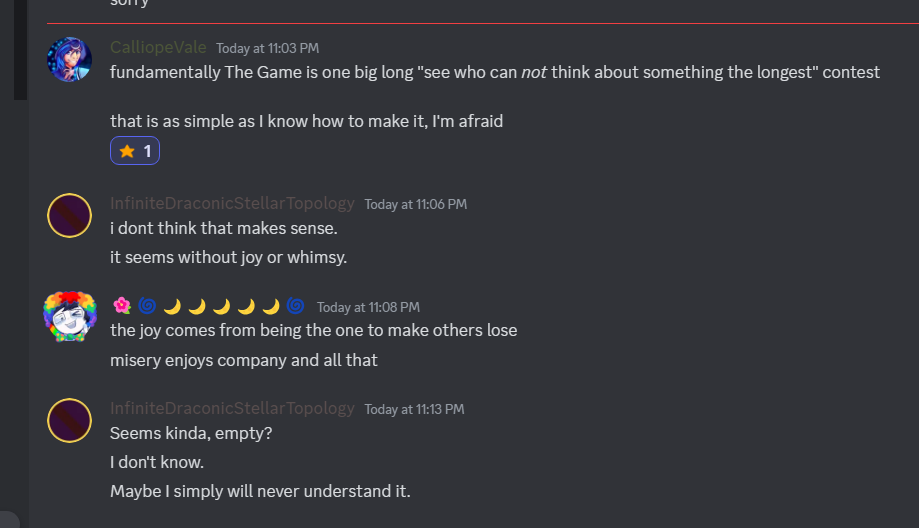The height and width of the screenshot is (528, 919).
Task: Select the "that is as simple as I know" message
Action: [x=306, y=121]
